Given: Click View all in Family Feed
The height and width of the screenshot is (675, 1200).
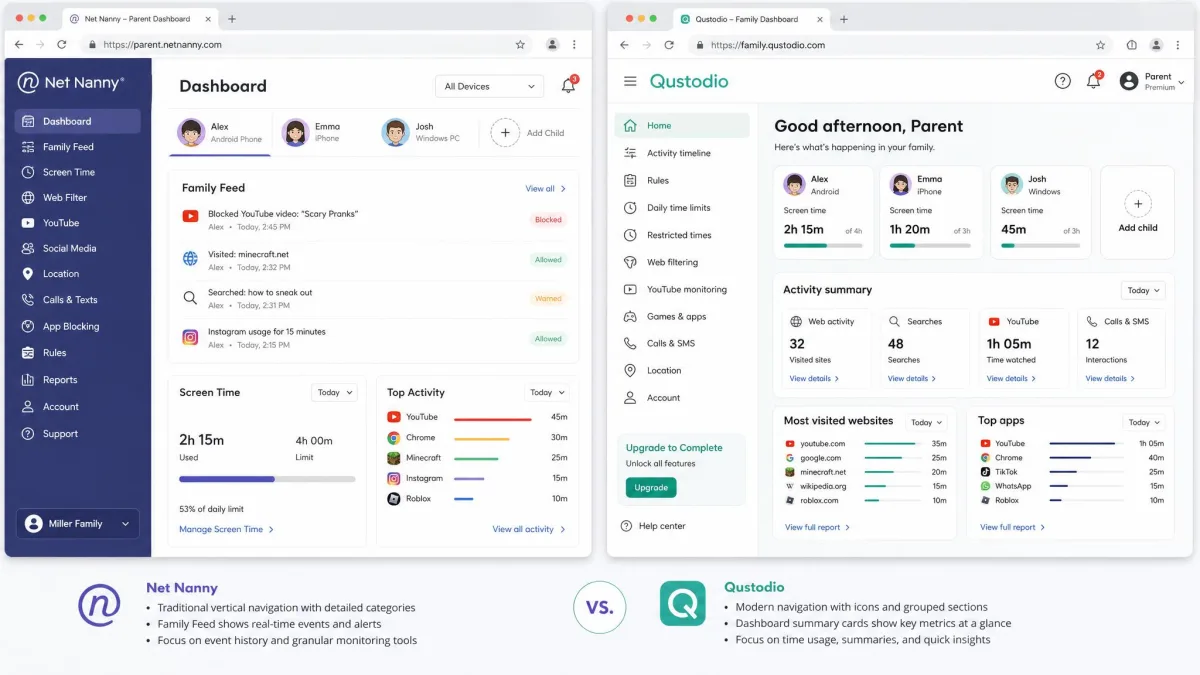Looking at the screenshot, I should 545,189.
